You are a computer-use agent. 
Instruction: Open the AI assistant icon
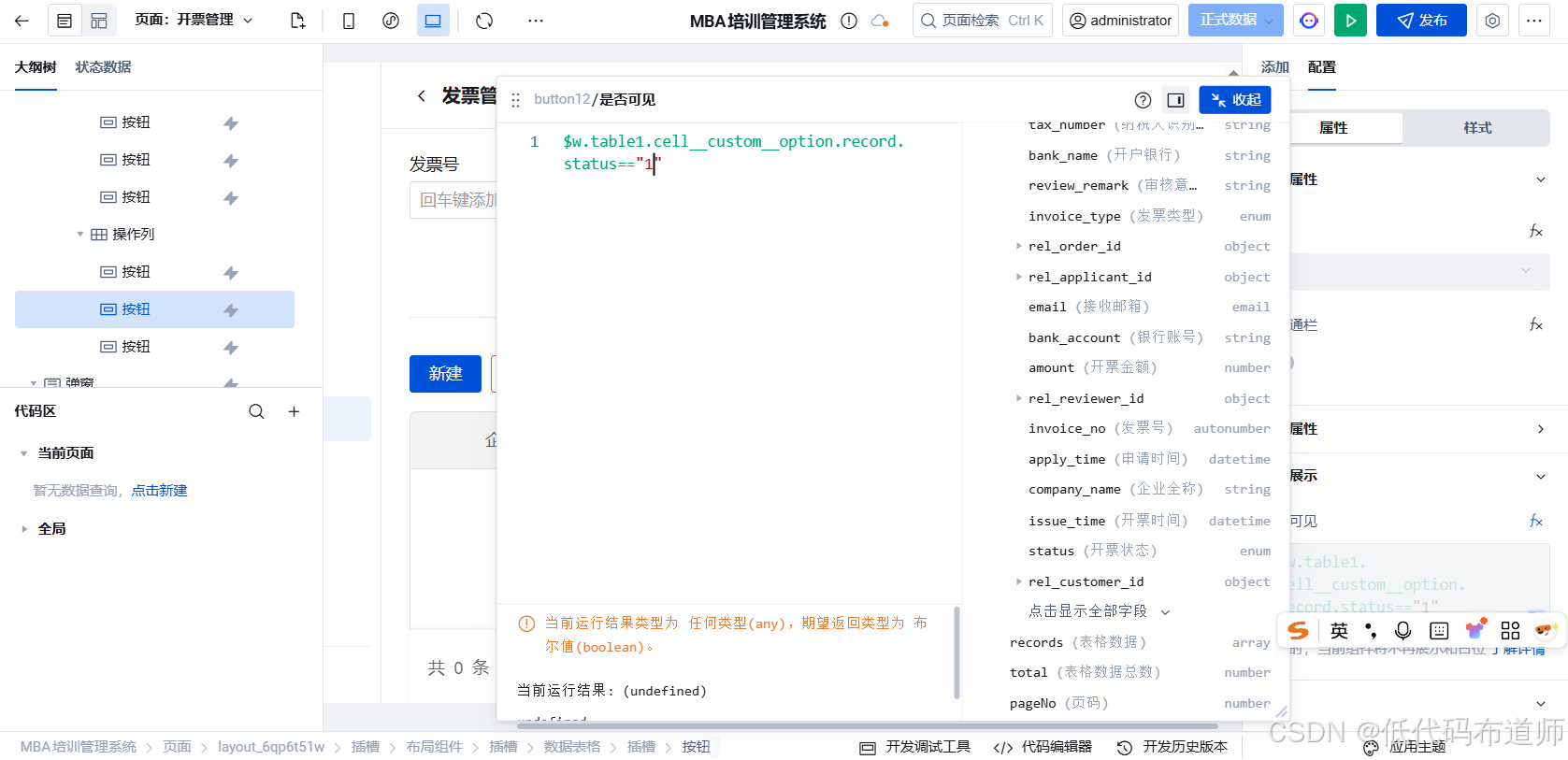[1309, 21]
